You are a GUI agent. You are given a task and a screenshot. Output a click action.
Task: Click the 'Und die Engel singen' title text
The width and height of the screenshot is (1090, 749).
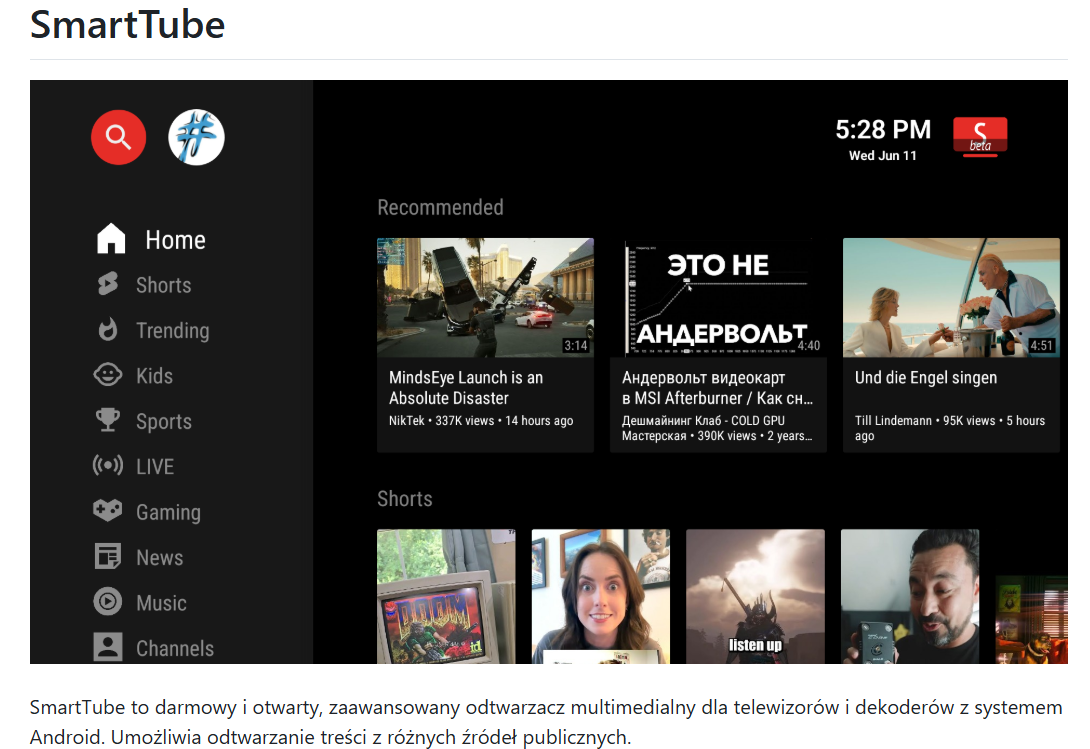[x=926, y=378]
